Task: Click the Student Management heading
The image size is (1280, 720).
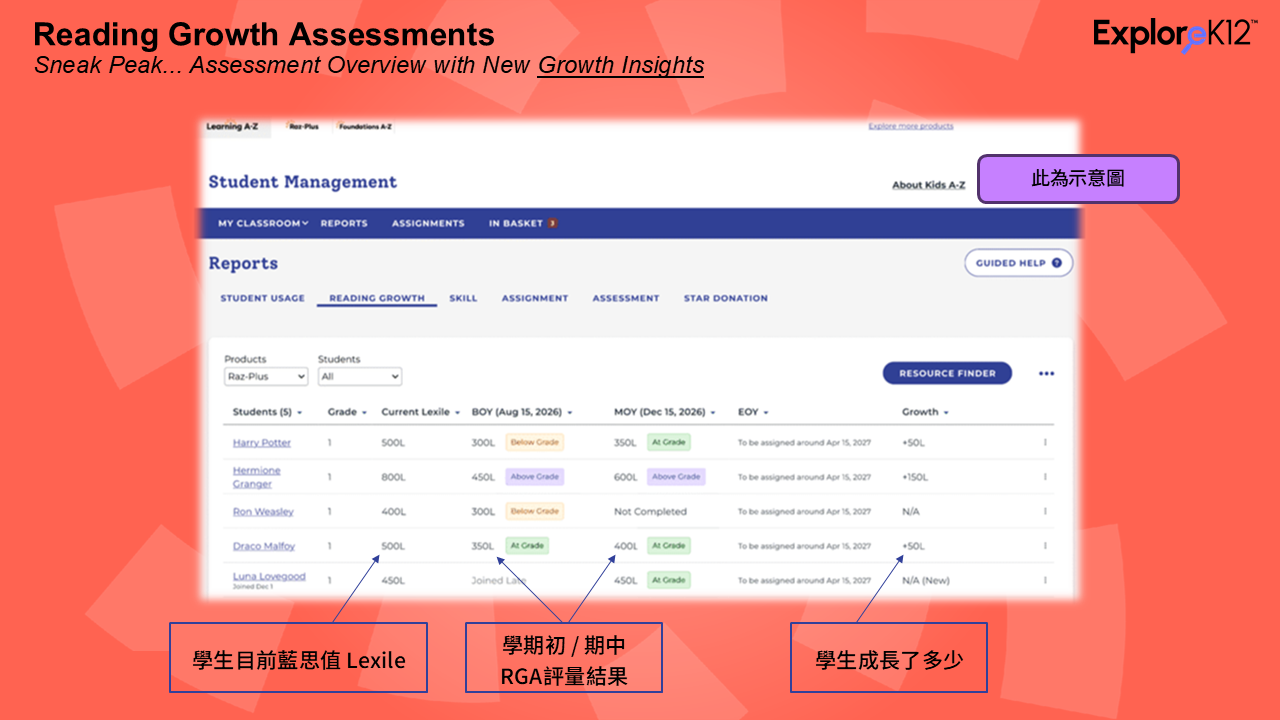Action: [x=303, y=182]
